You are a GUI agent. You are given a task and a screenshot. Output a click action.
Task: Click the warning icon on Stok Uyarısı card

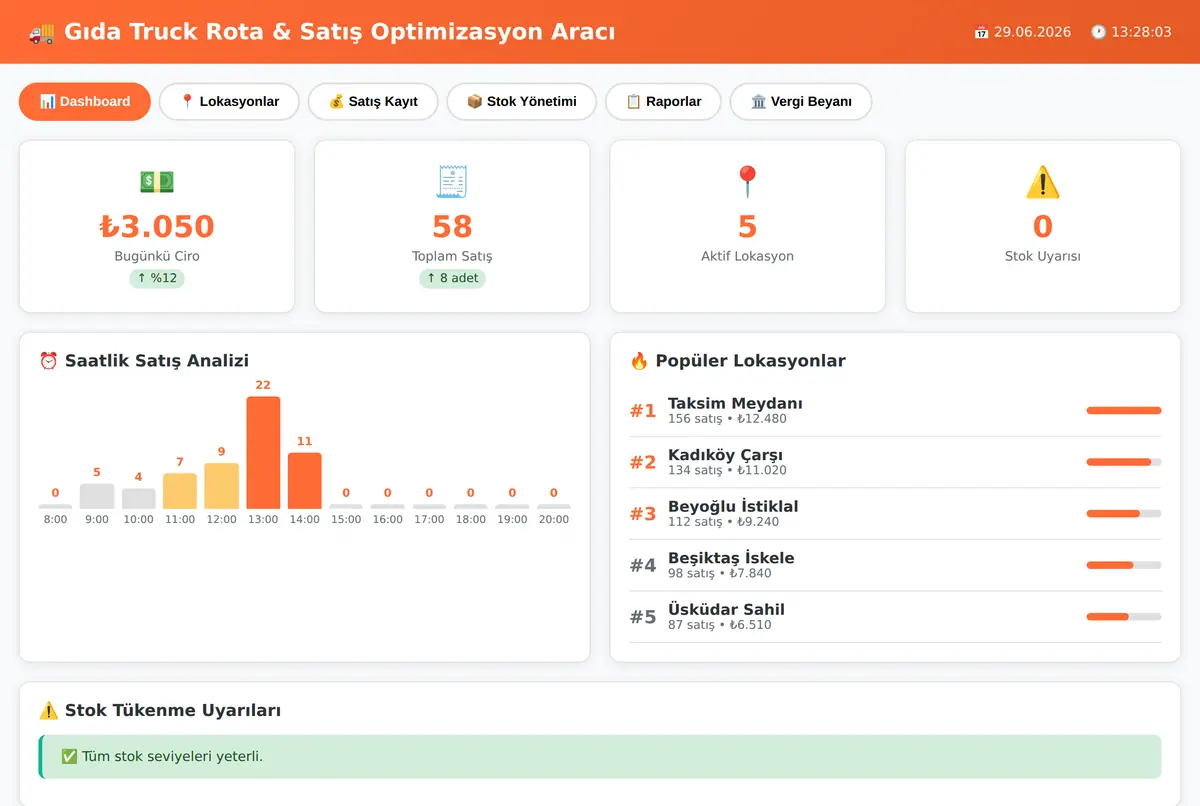tap(1043, 182)
